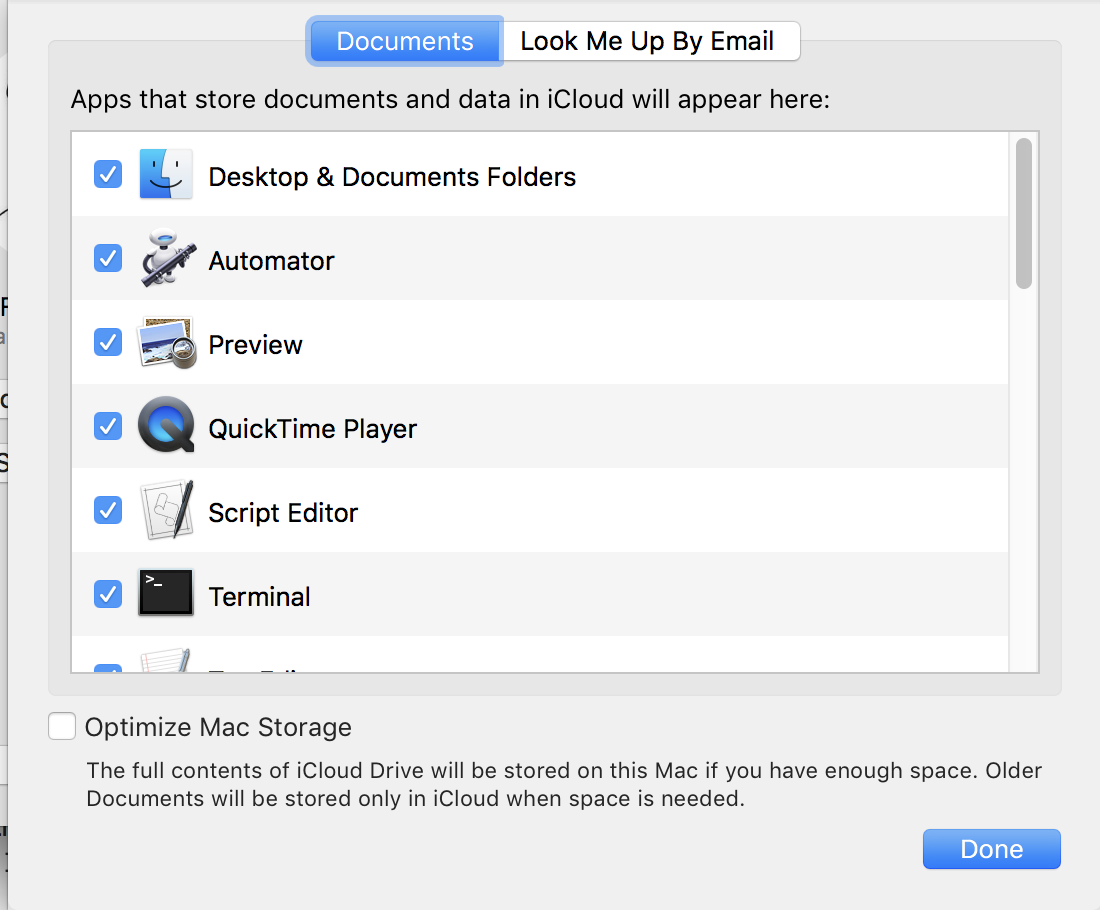Enable Optimize Mac Storage

pyautogui.click(x=62, y=727)
